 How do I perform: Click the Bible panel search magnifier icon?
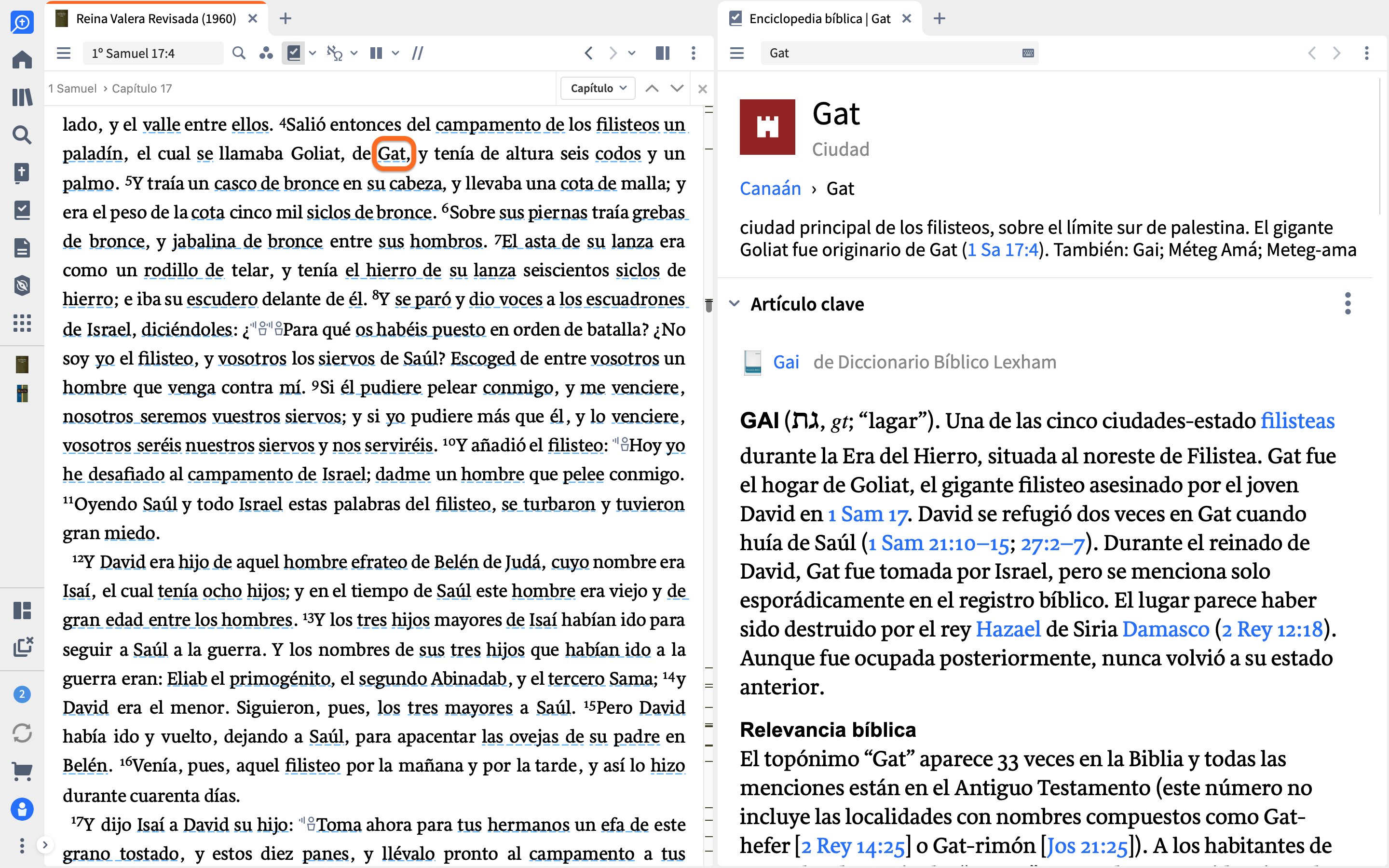click(239, 54)
